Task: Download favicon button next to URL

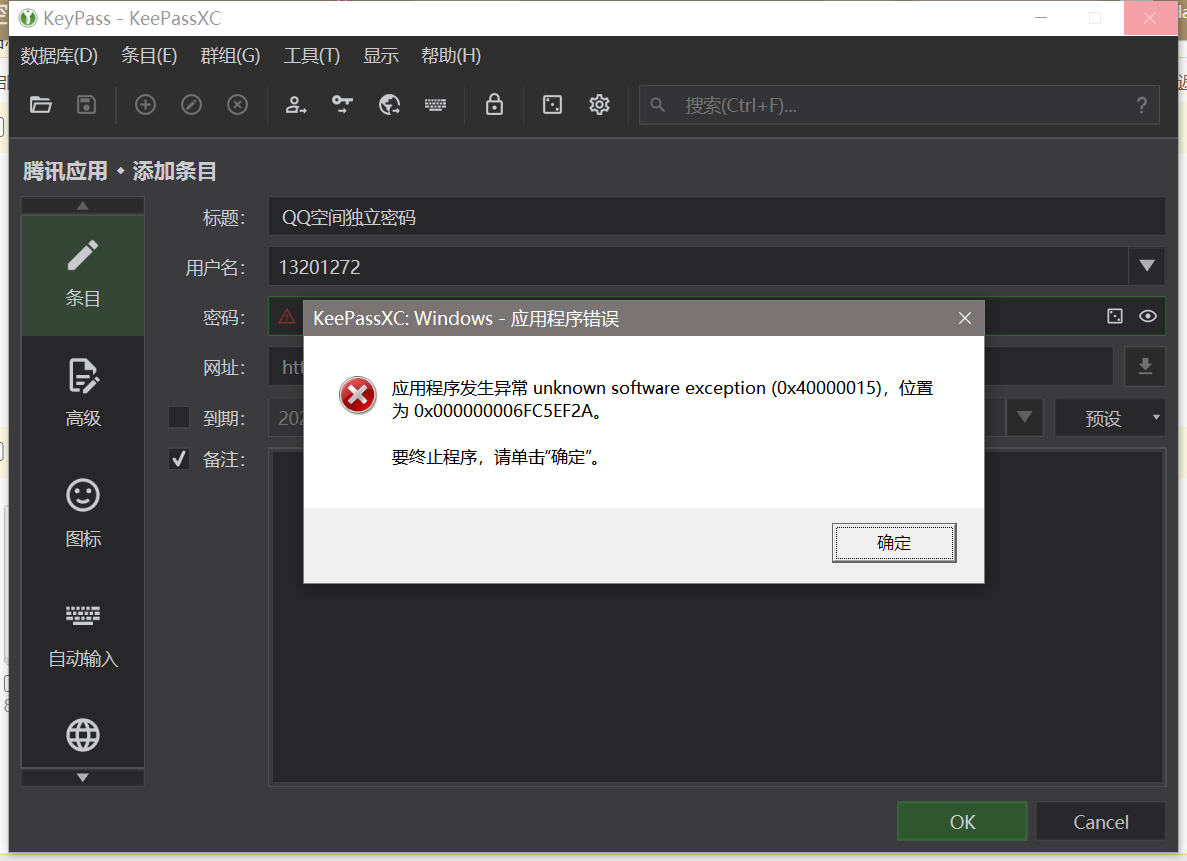Action: [1145, 367]
